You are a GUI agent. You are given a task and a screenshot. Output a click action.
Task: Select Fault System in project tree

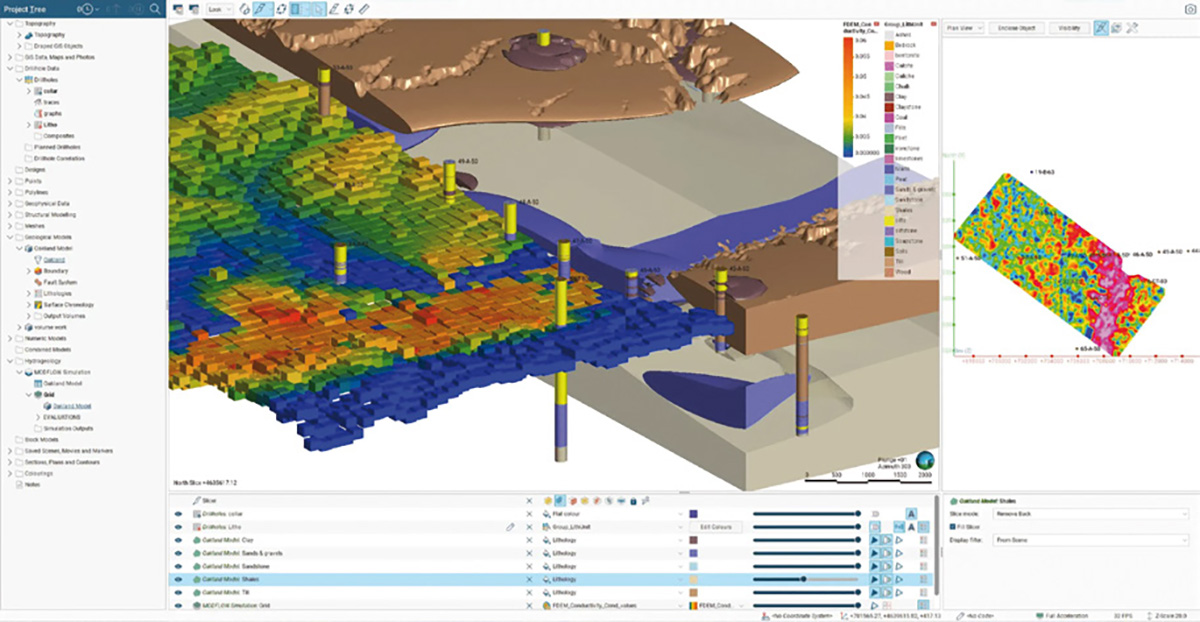tap(62, 282)
